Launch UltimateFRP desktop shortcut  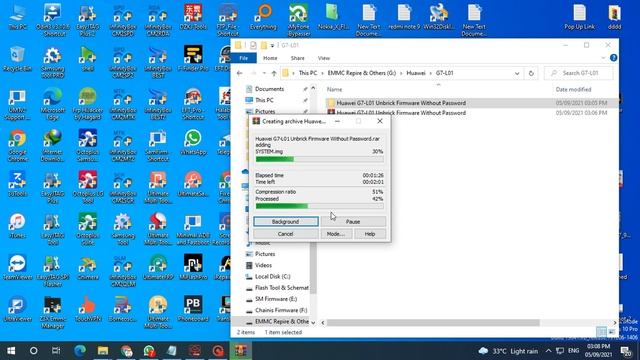point(158,267)
